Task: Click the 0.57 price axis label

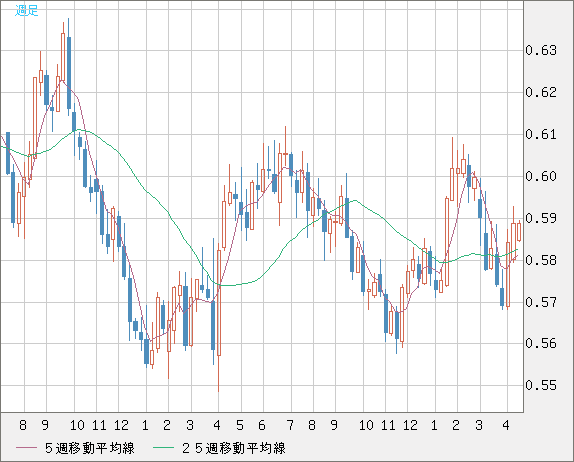Action: click(x=541, y=302)
